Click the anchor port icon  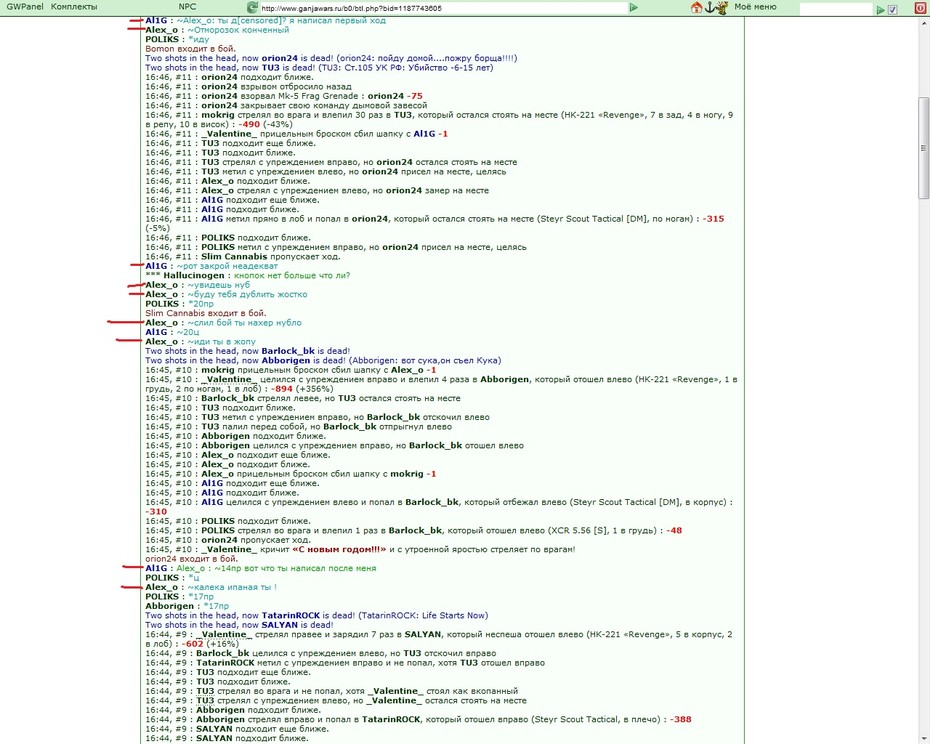[709, 7]
